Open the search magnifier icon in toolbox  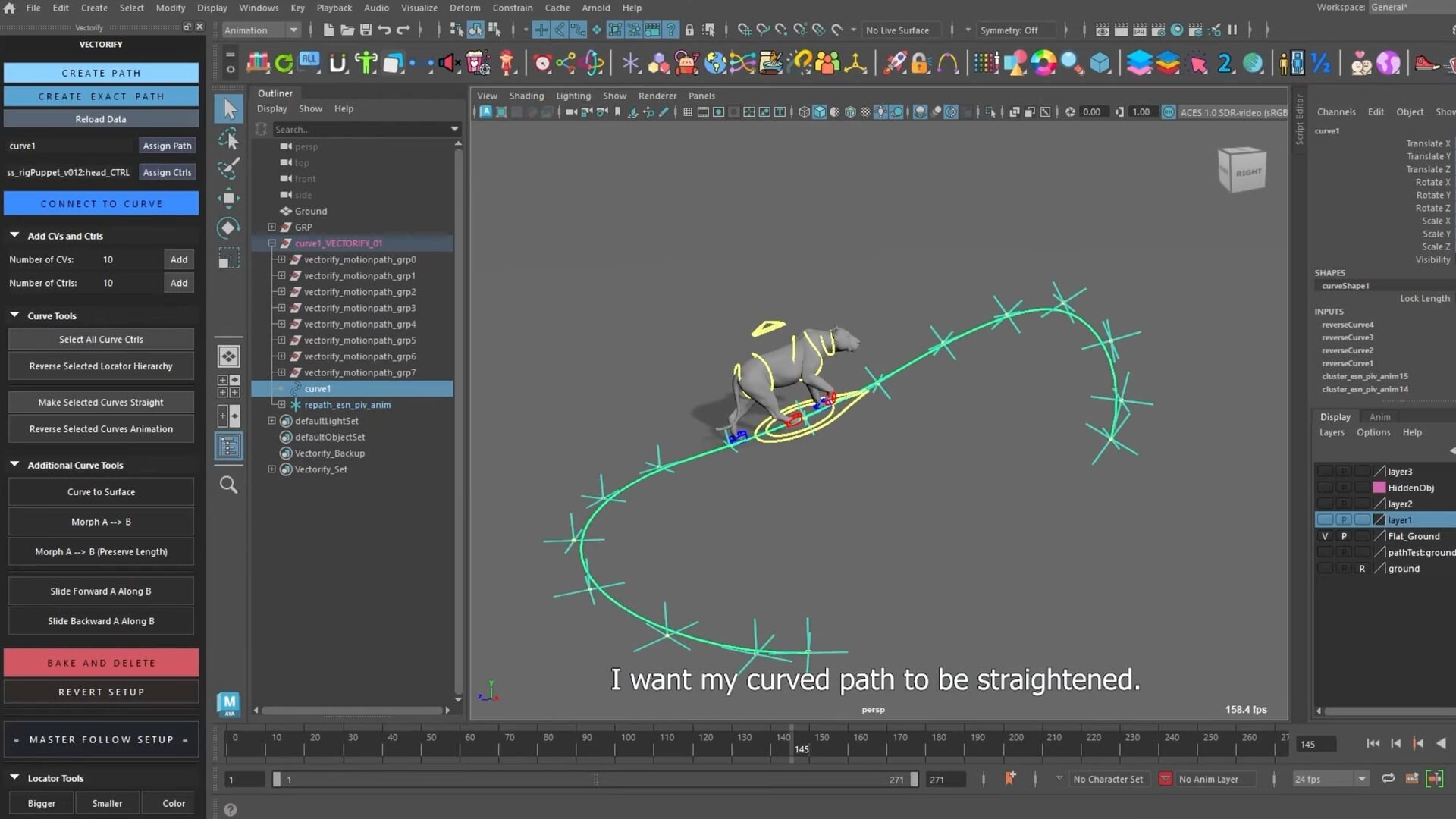pyautogui.click(x=228, y=485)
